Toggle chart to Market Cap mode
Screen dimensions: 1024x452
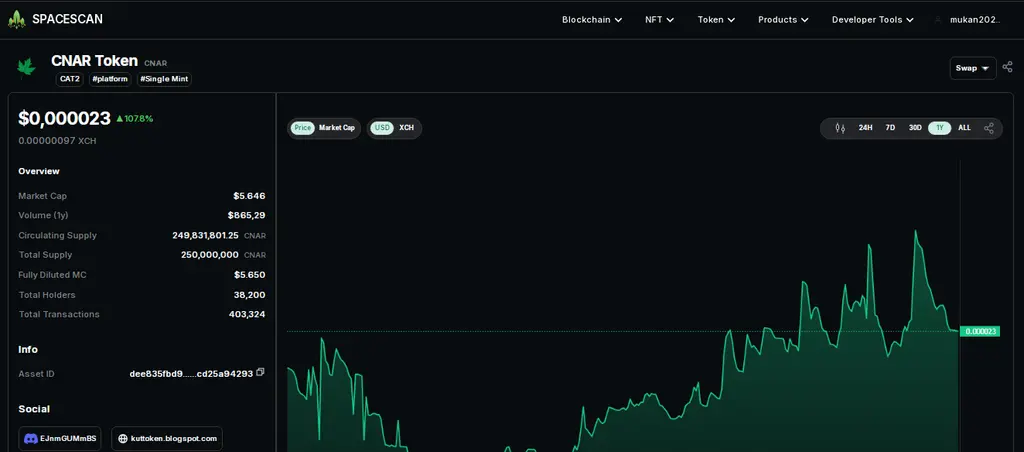pyautogui.click(x=337, y=128)
